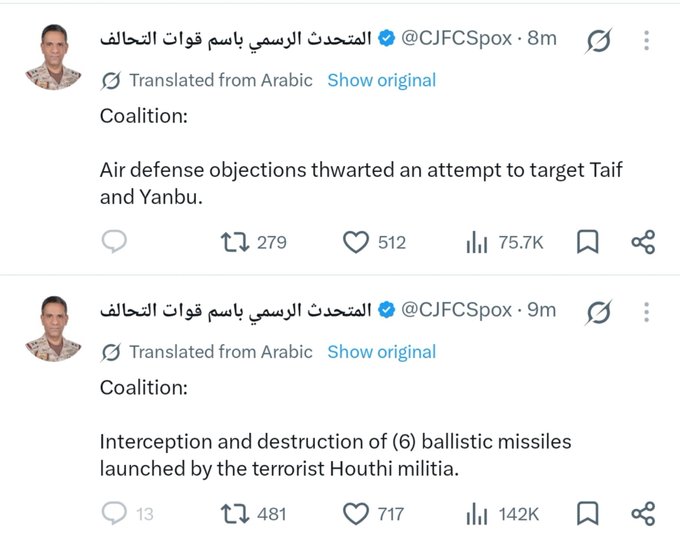The image size is (680, 540).
Task: Like the post with 512 likes
Action: (374, 242)
